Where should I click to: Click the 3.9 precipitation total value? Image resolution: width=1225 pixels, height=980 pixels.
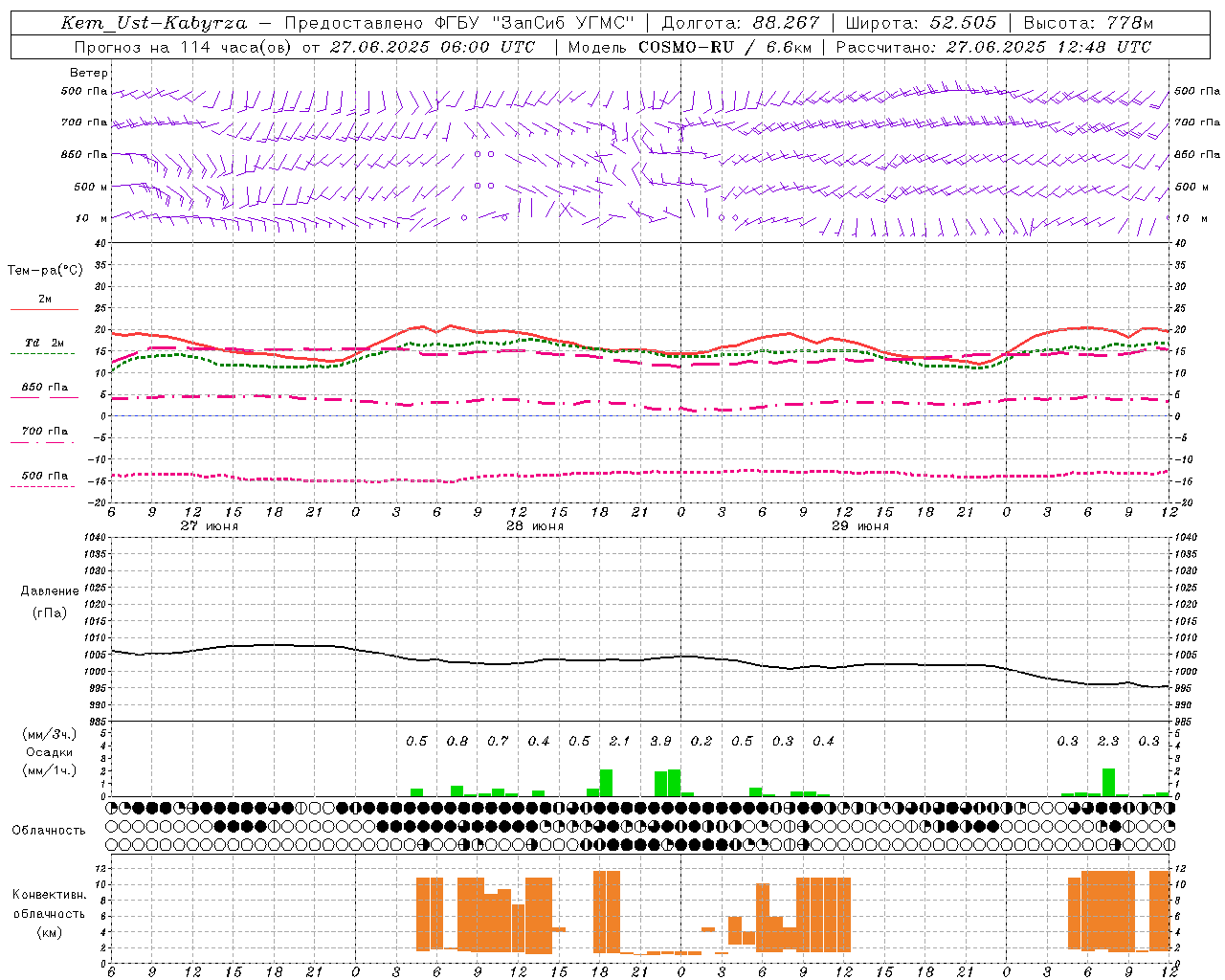660,742
